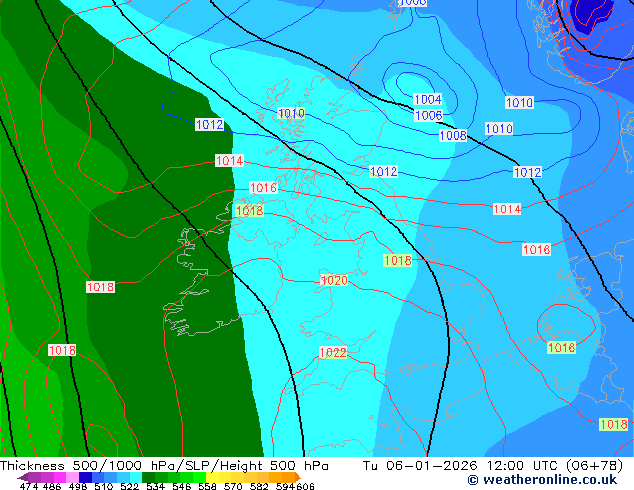Click legend value 546
The height and width of the screenshot is (490, 634).
coord(182,486)
